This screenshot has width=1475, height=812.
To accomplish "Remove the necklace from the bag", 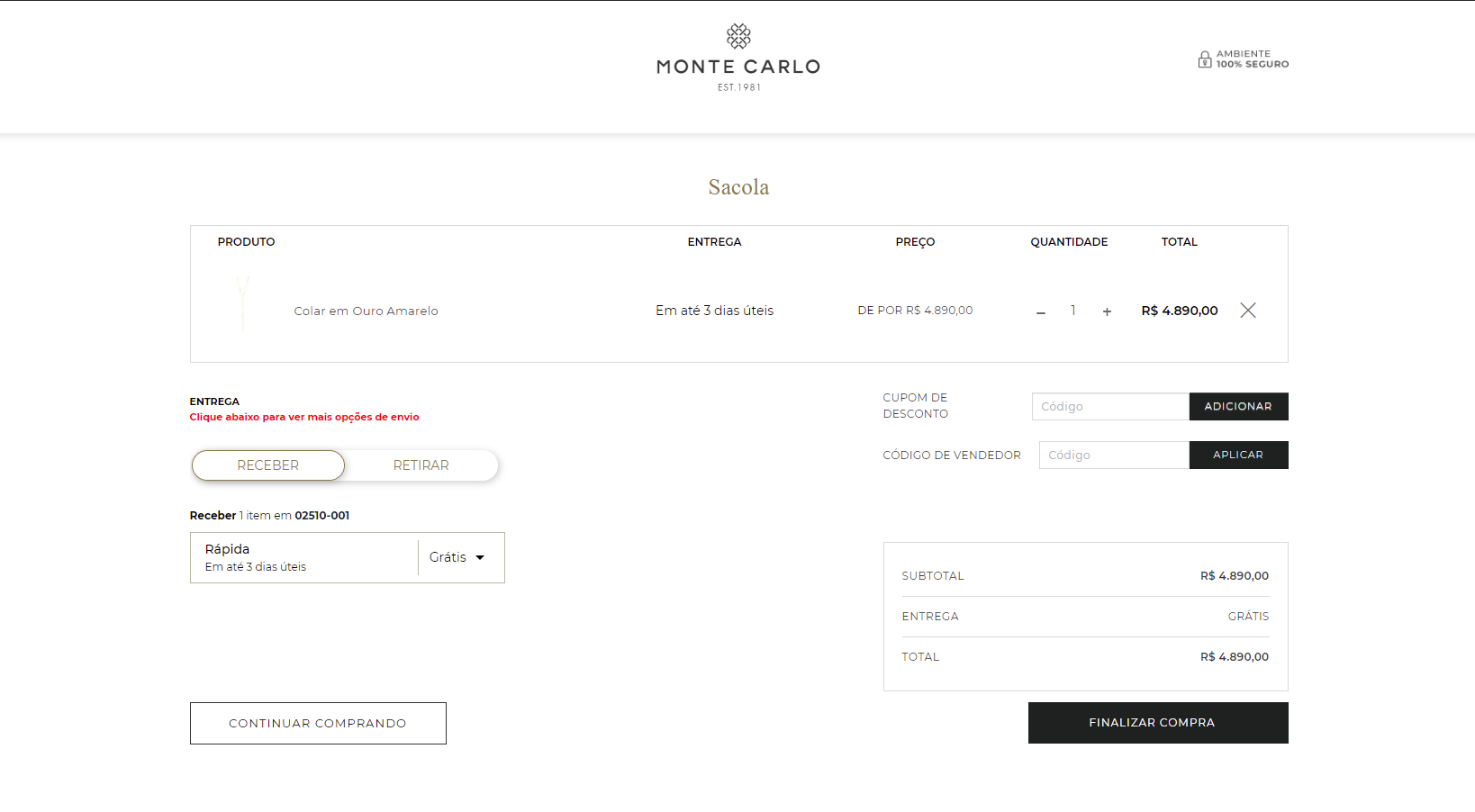I will click(1247, 311).
